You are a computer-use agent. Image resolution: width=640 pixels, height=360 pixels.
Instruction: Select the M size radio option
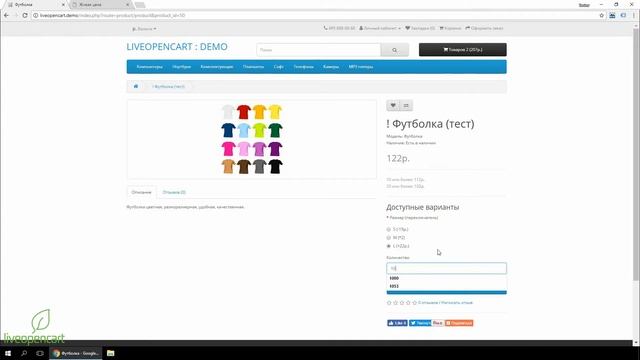389,238
